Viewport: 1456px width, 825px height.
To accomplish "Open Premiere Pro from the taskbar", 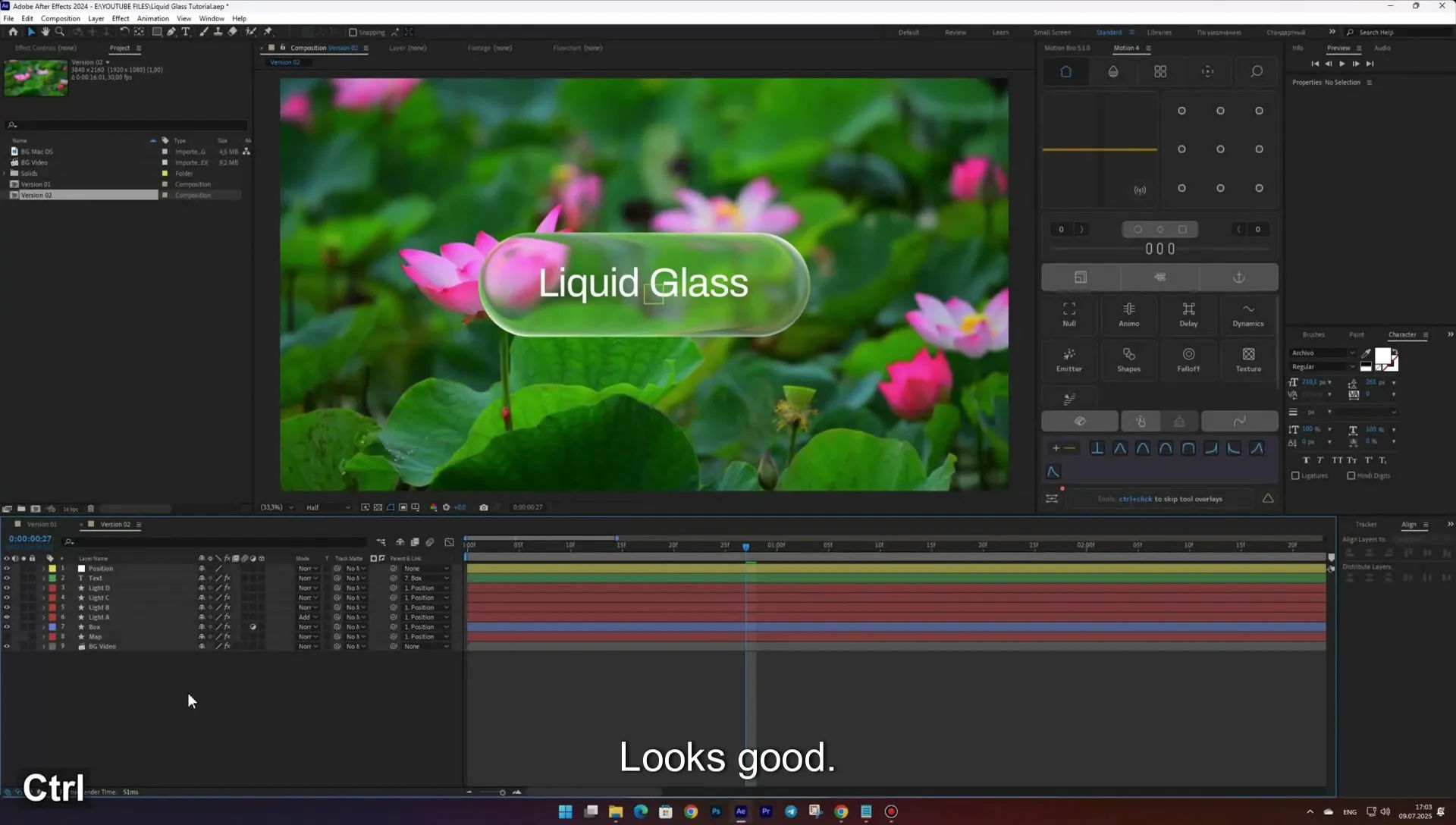I will pos(766,811).
